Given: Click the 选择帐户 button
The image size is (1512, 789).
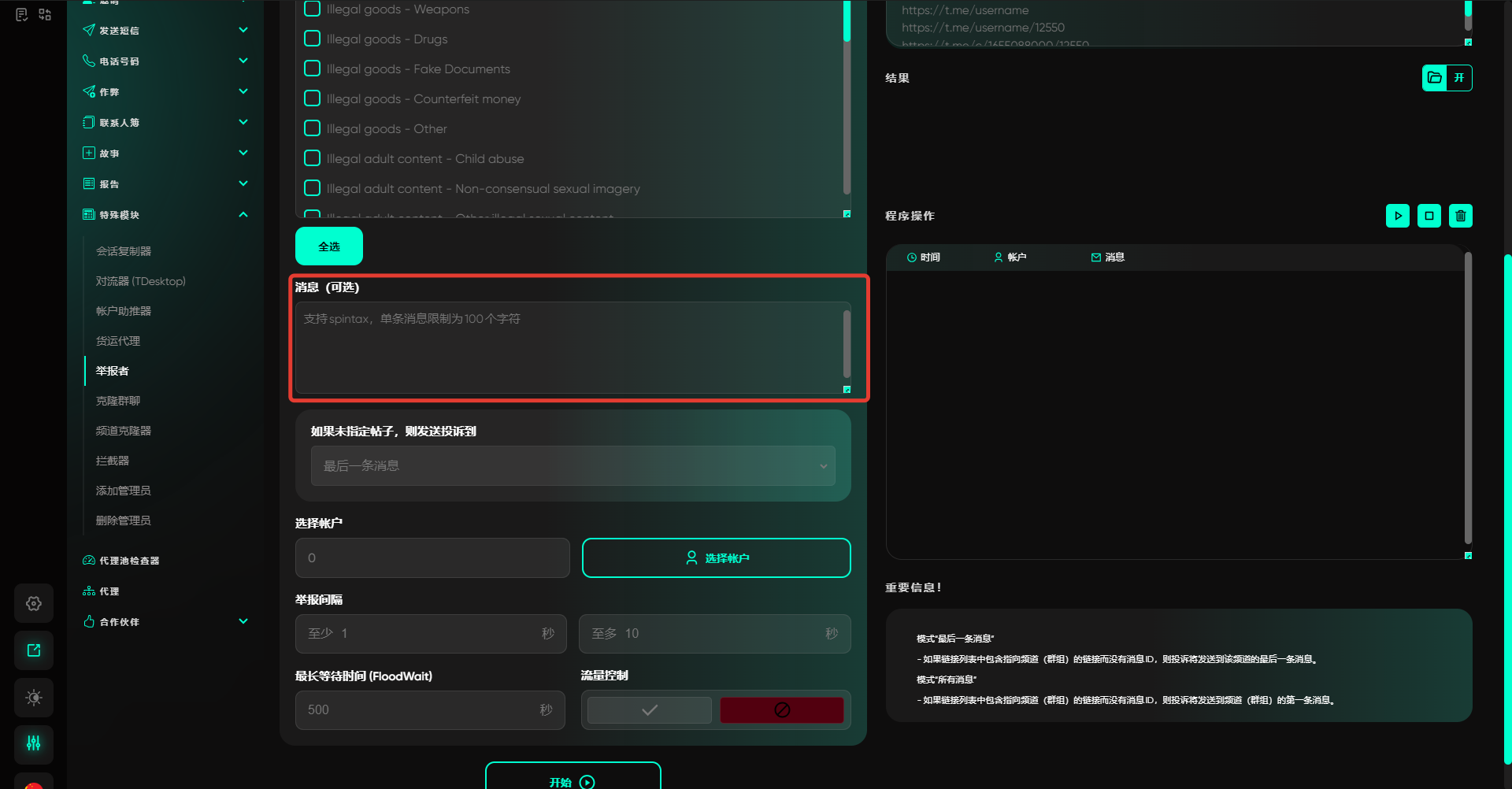Looking at the screenshot, I should 716,558.
